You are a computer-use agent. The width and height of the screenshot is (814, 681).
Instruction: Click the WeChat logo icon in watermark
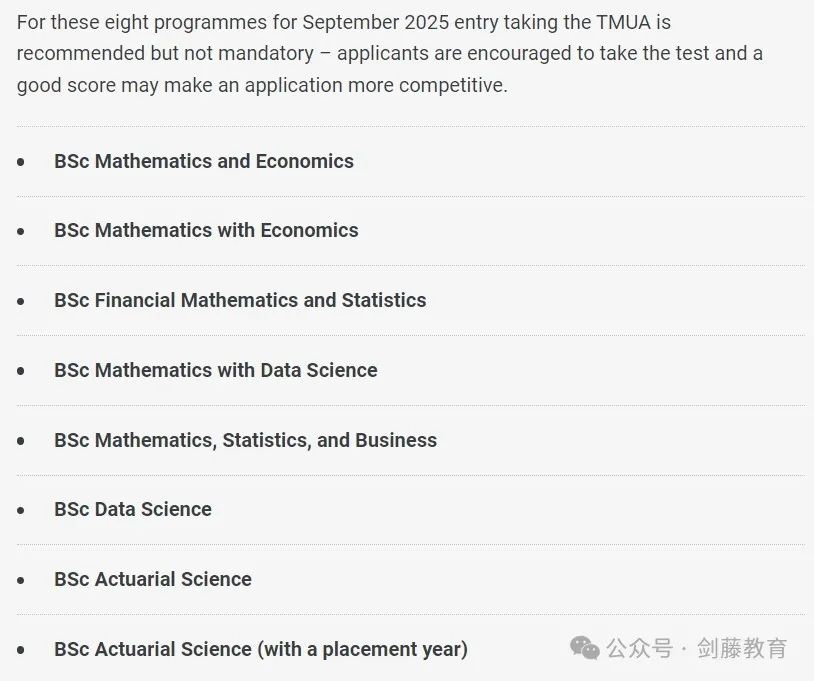point(585,648)
